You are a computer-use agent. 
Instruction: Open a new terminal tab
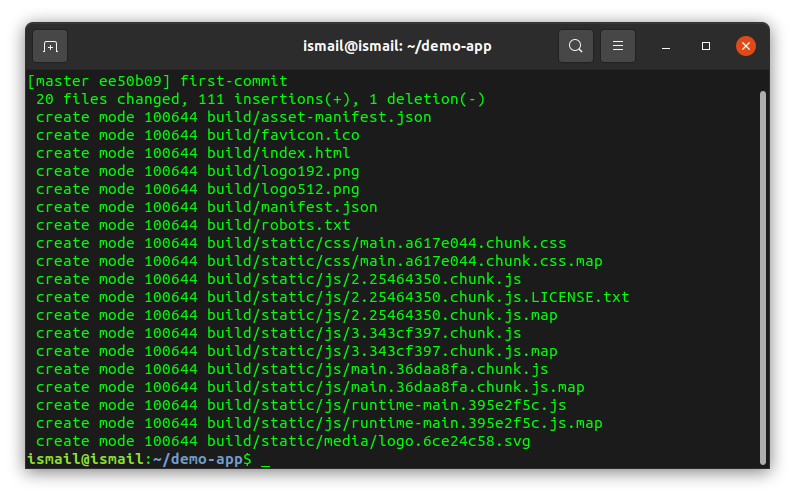pyautogui.click(x=50, y=46)
